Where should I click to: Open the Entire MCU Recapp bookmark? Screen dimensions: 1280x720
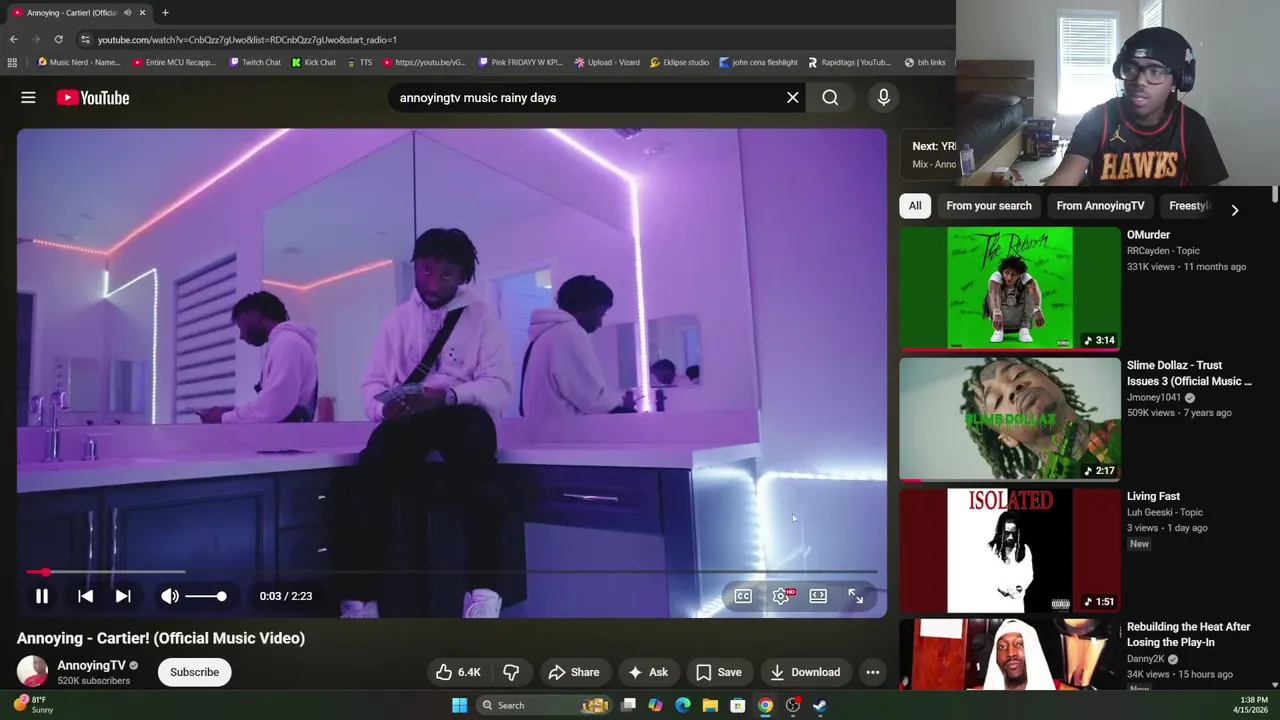[174, 62]
